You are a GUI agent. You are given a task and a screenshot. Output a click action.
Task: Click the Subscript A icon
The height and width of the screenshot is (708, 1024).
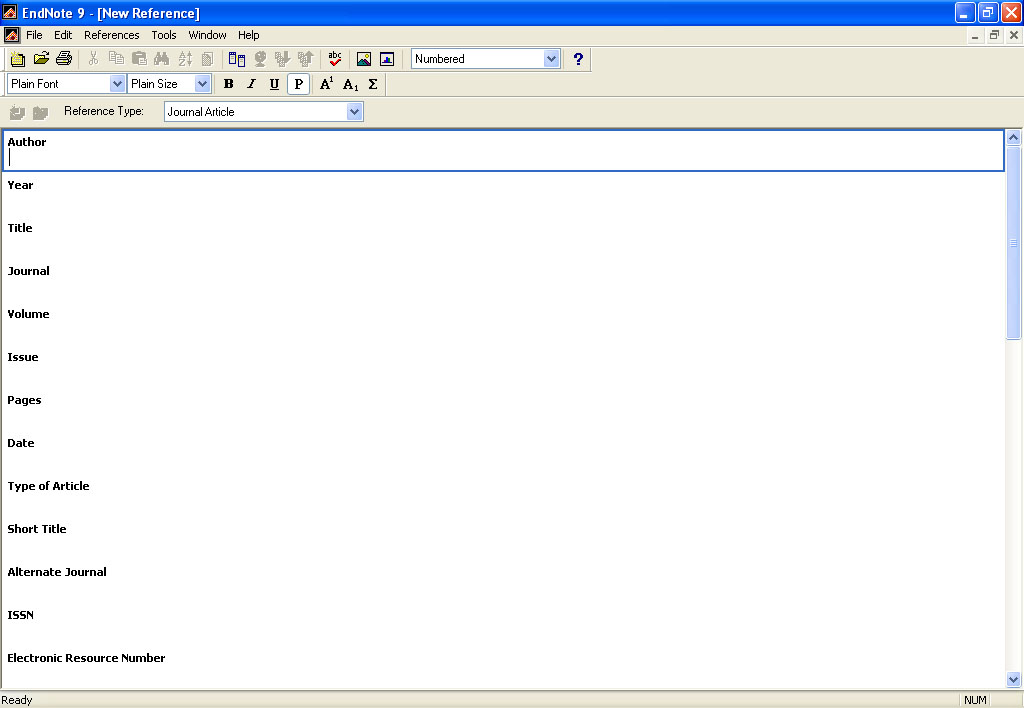[x=350, y=84]
